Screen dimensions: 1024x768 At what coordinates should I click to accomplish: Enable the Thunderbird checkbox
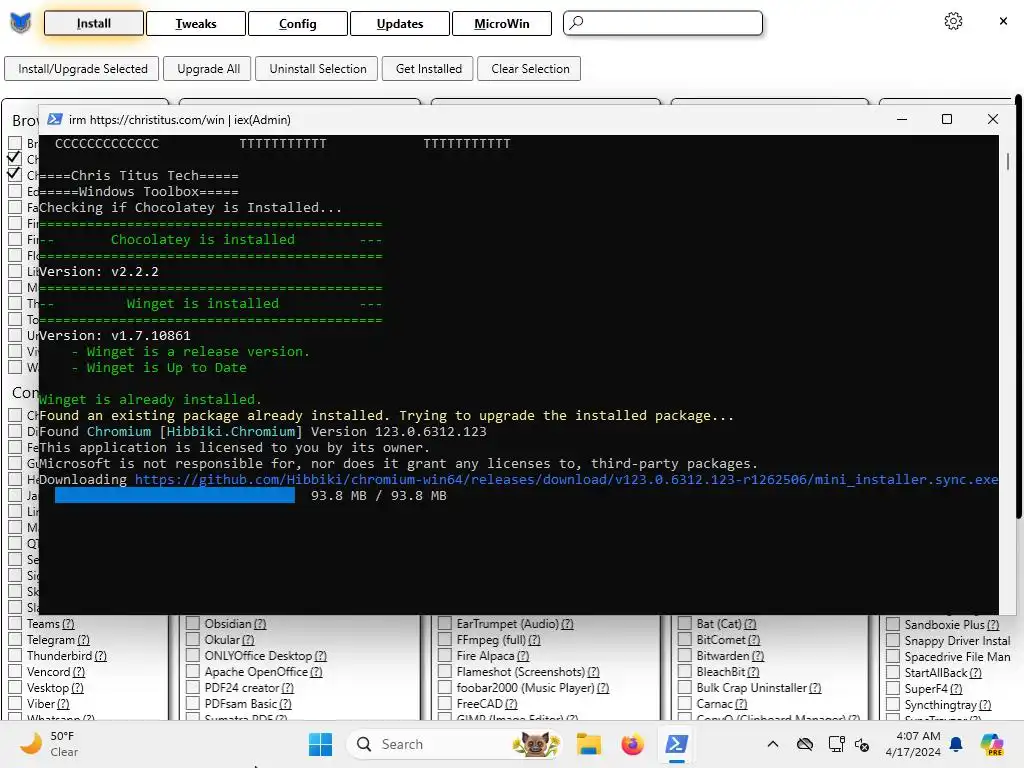pyautogui.click(x=15, y=656)
